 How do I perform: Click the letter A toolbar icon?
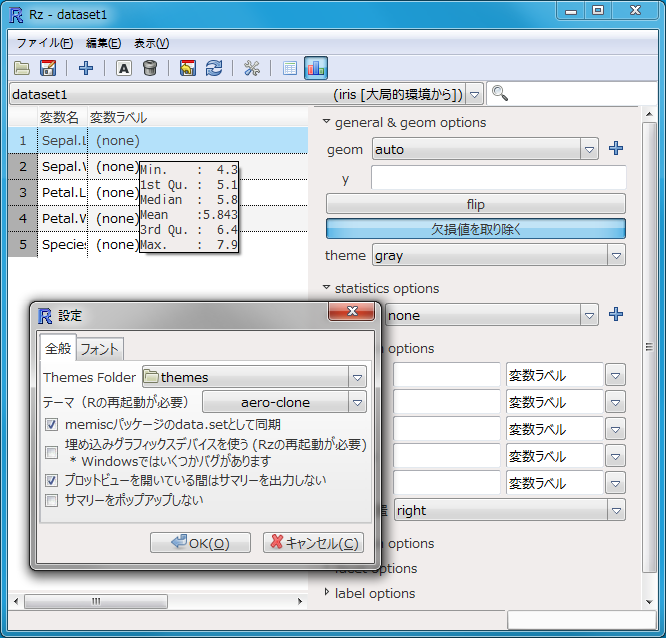tap(124, 68)
